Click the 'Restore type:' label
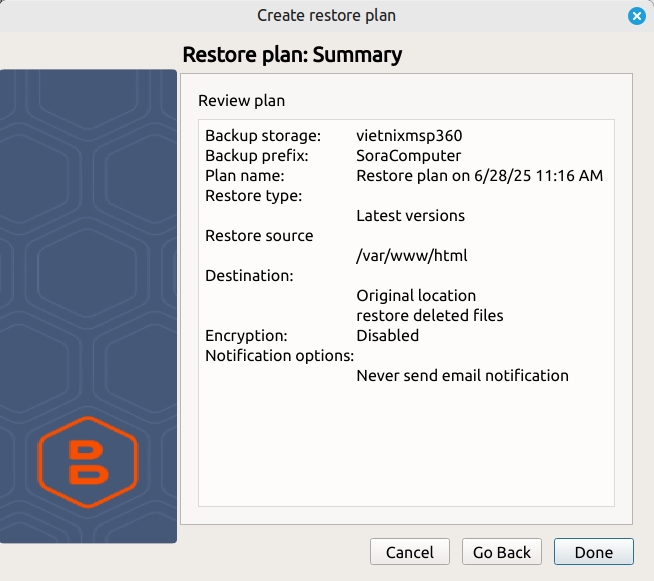Image resolution: width=654 pixels, height=581 pixels. [254, 196]
